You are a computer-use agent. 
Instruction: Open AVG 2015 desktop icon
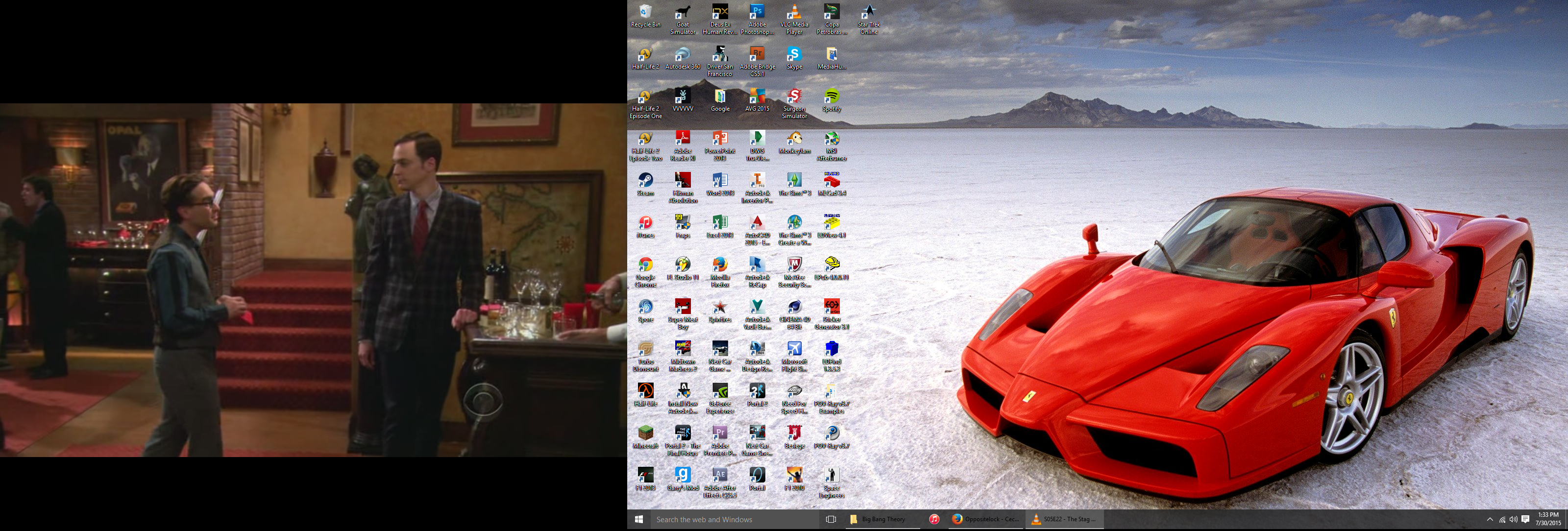click(x=757, y=100)
